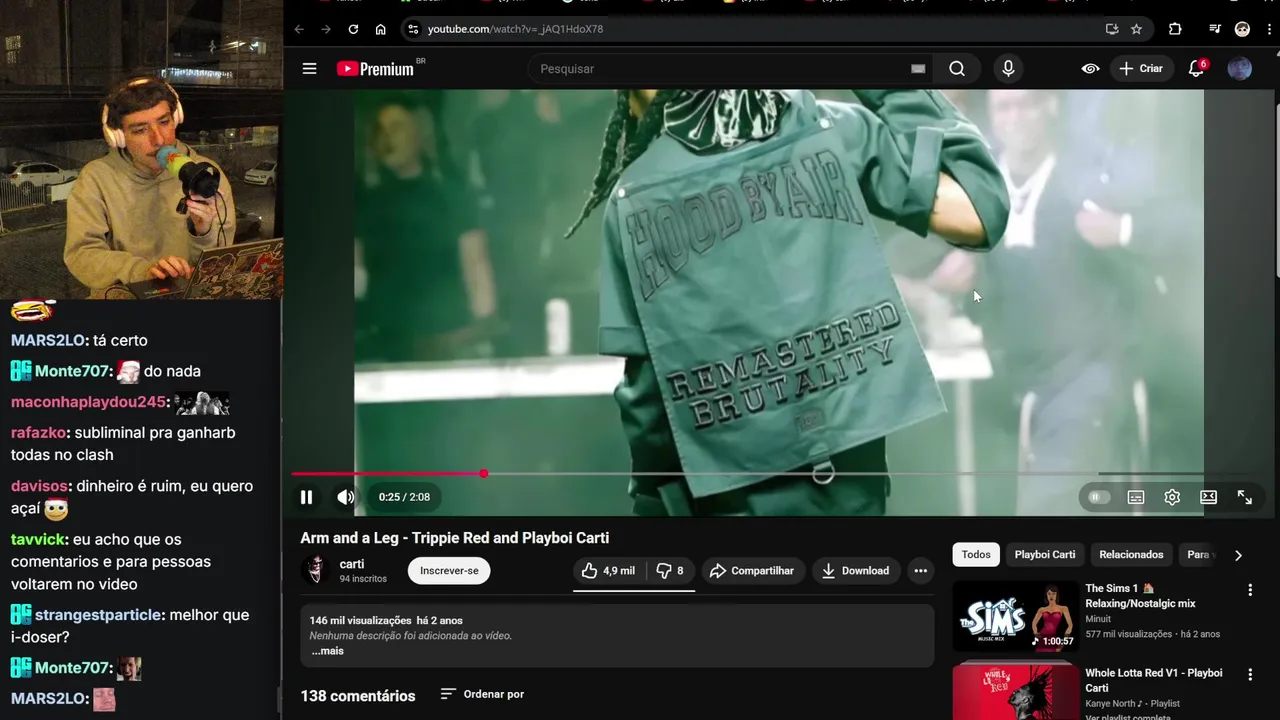Open The Sims 1 Relaxing/Nostalgic mix title

[x=1140, y=596]
